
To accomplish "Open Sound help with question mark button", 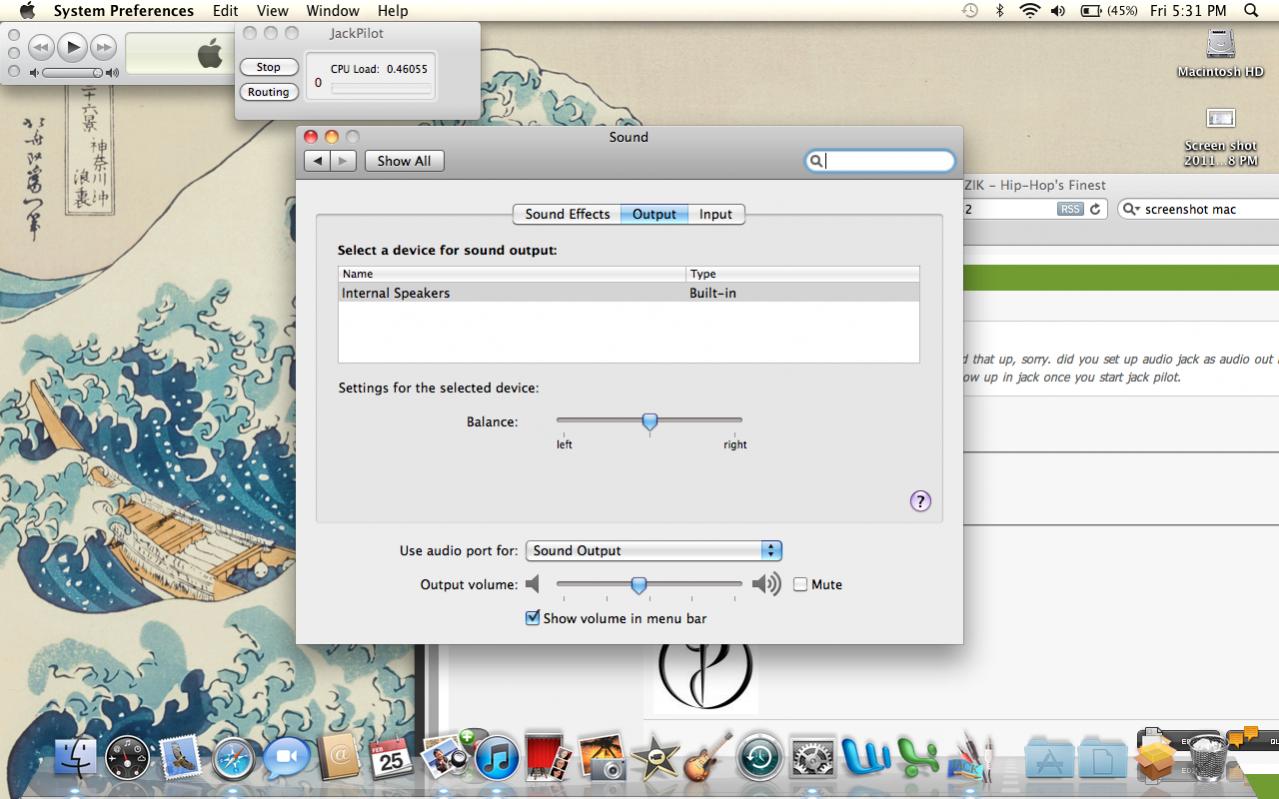I will pyautogui.click(x=920, y=501).
